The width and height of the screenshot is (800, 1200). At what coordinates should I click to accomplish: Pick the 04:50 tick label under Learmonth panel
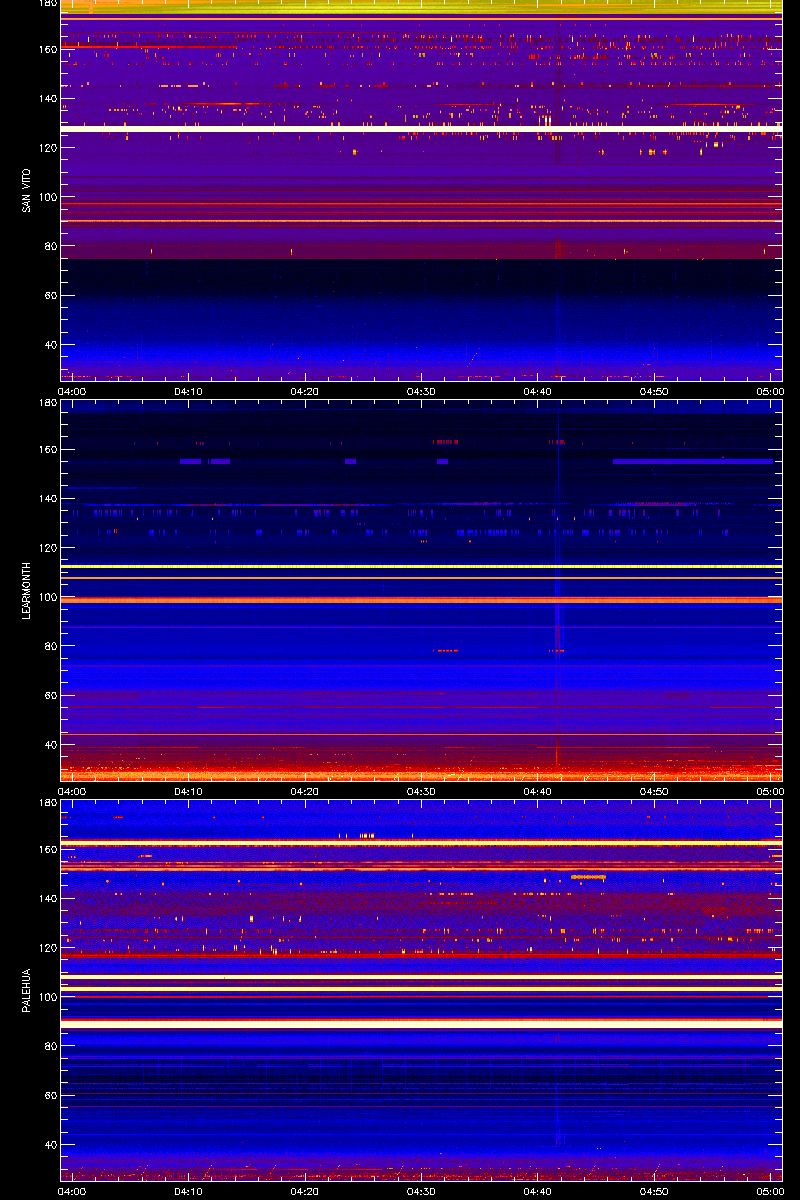[654, 791]
